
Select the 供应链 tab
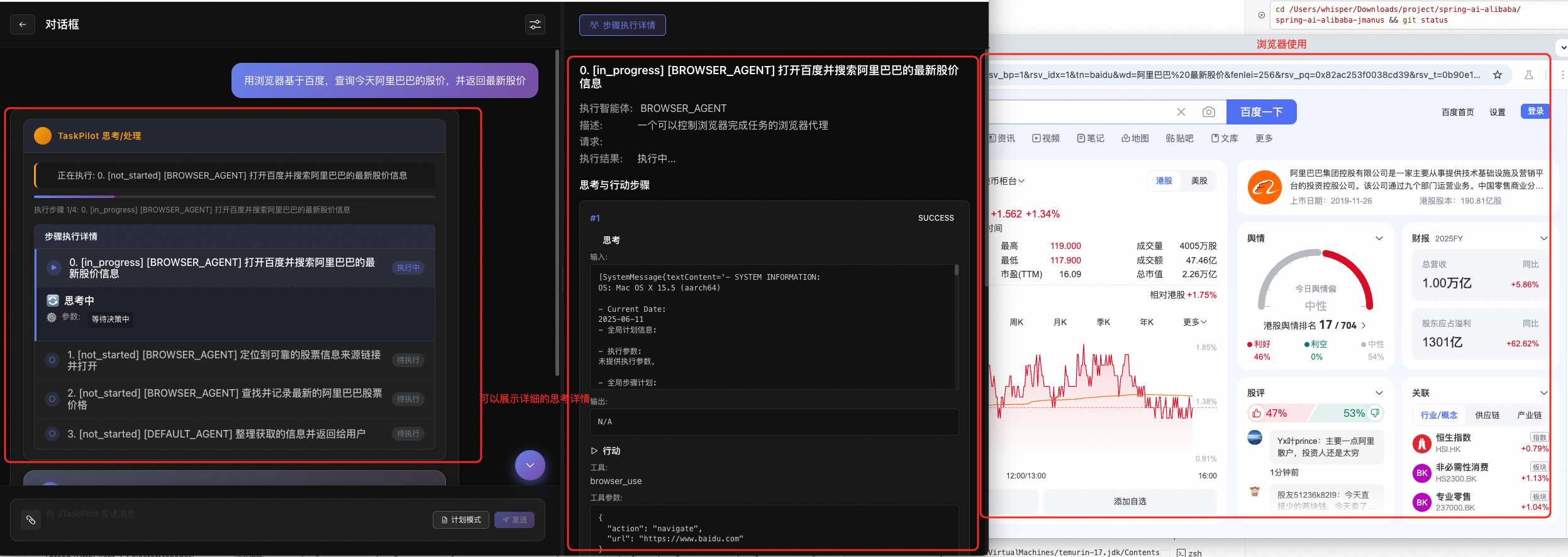[x=1487, y=415]
